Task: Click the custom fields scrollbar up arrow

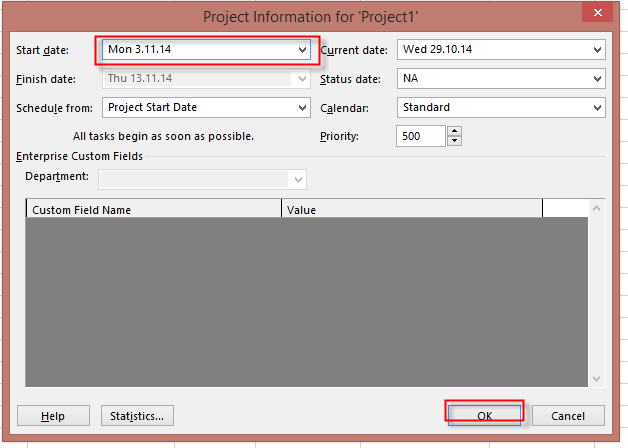Action: pos(597,208)
